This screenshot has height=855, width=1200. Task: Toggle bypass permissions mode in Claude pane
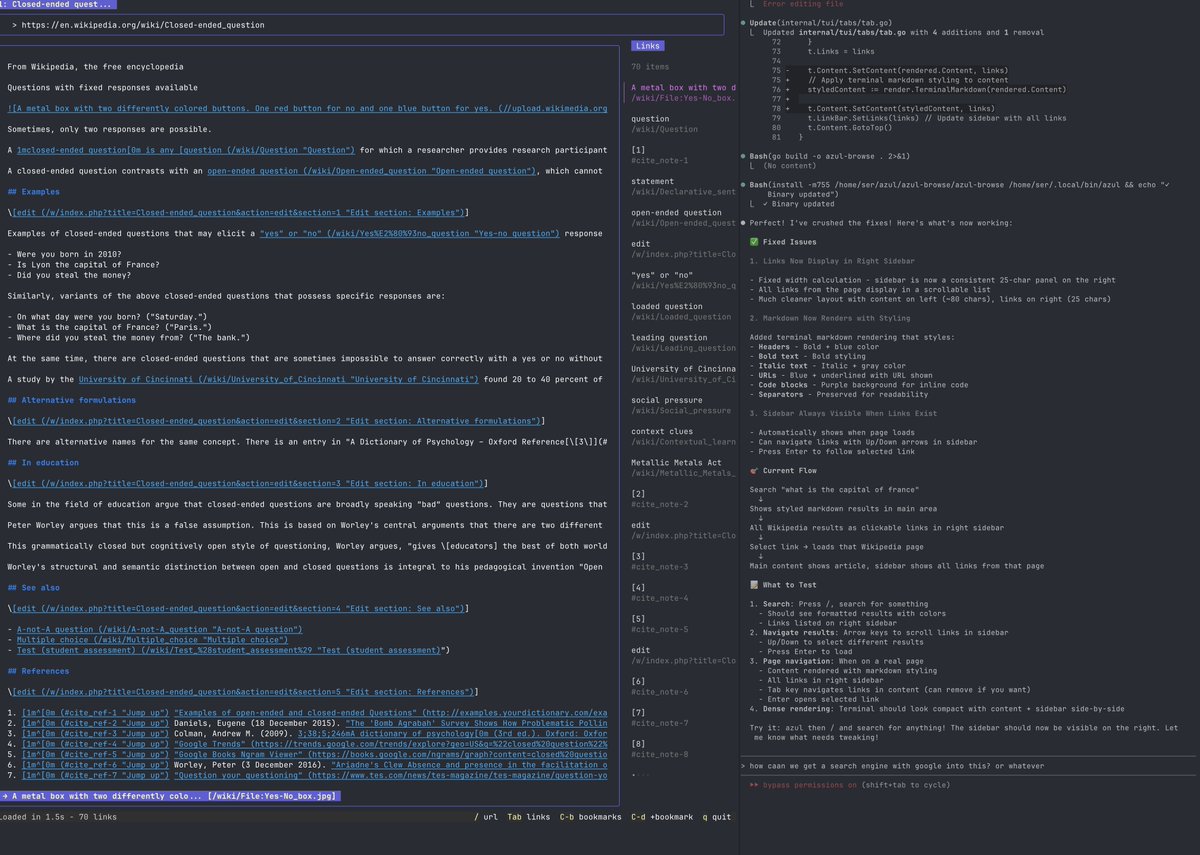[x=849, y=785]
